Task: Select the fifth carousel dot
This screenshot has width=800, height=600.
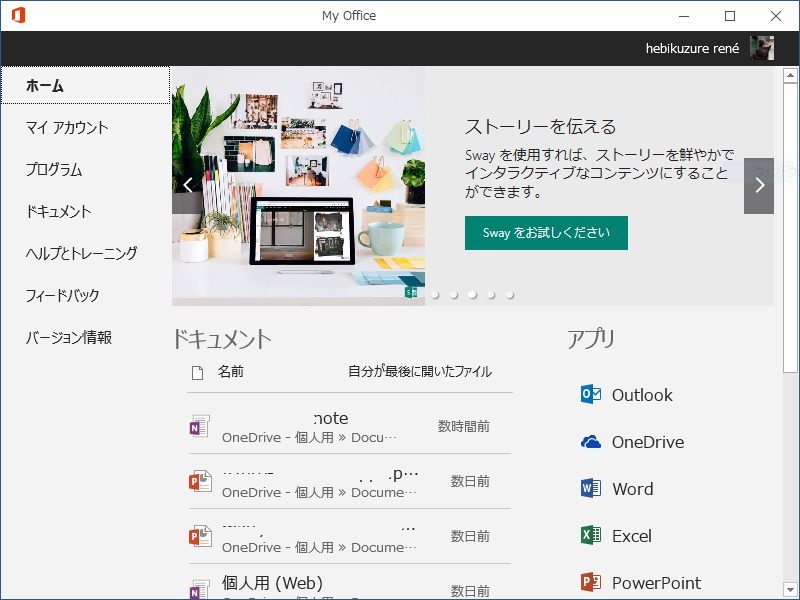Action: coord(510,294)
